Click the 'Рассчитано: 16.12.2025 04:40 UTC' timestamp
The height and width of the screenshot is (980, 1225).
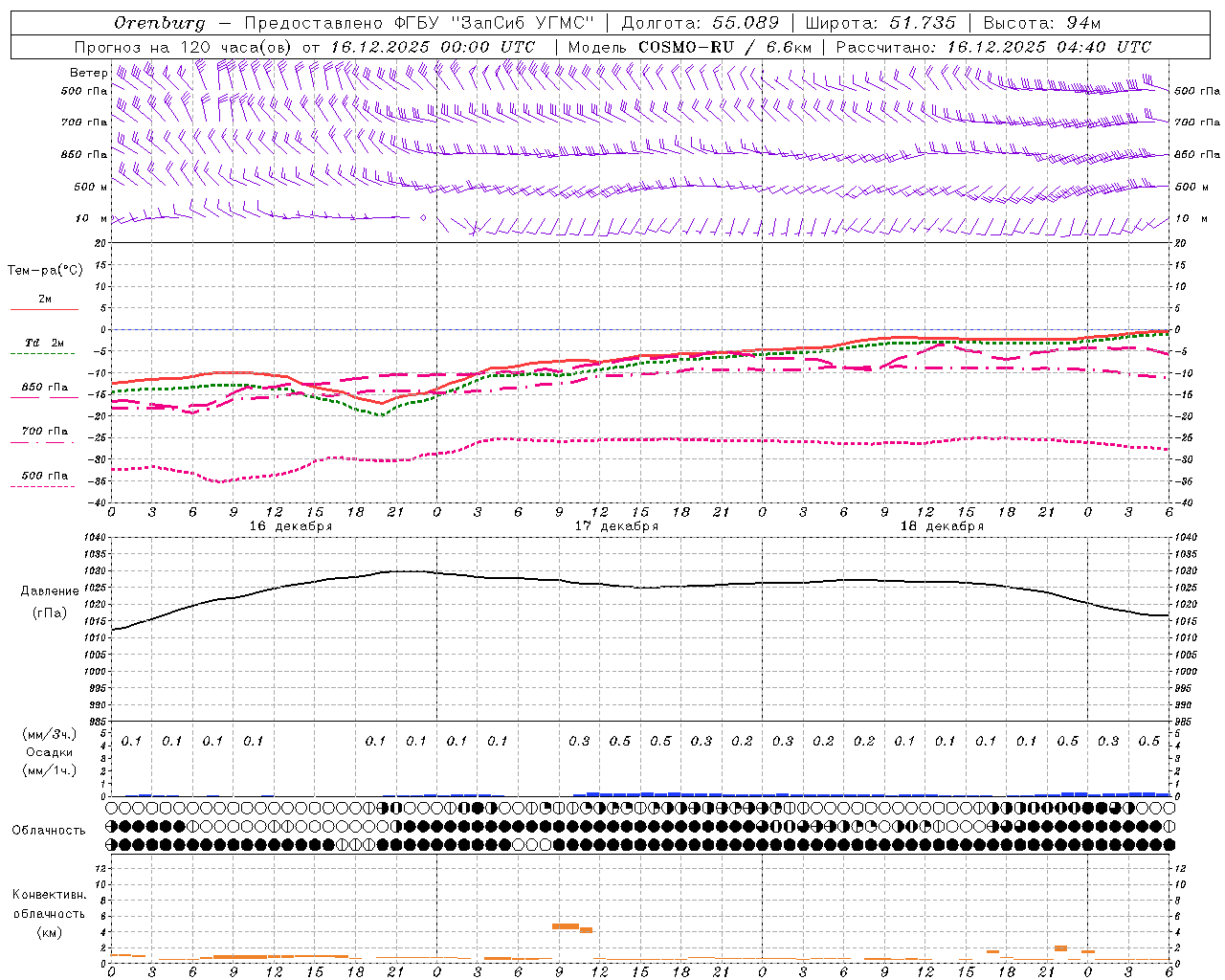coord(993,47)
